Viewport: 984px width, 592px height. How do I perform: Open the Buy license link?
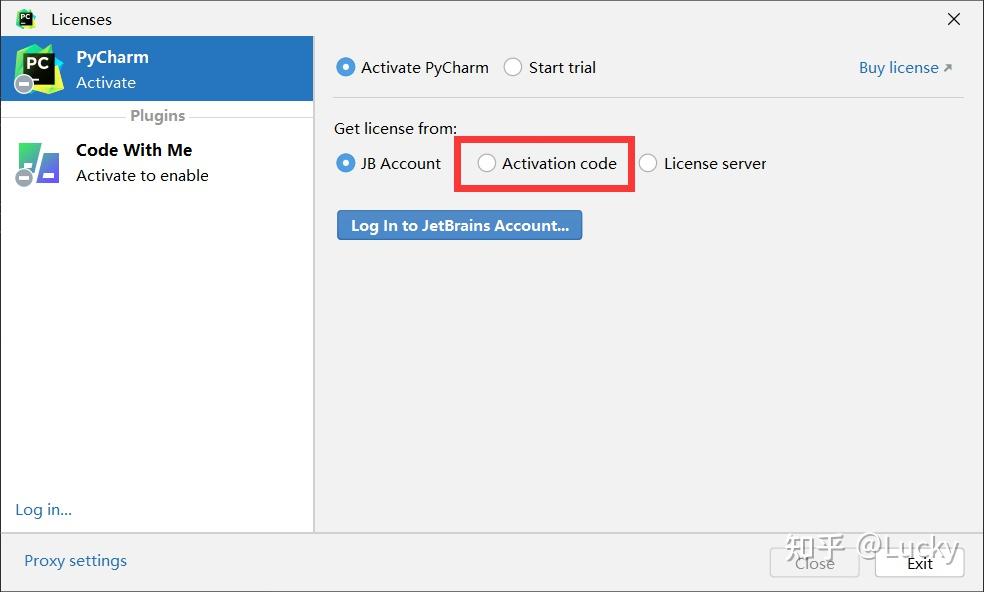(x=898, y=68)
